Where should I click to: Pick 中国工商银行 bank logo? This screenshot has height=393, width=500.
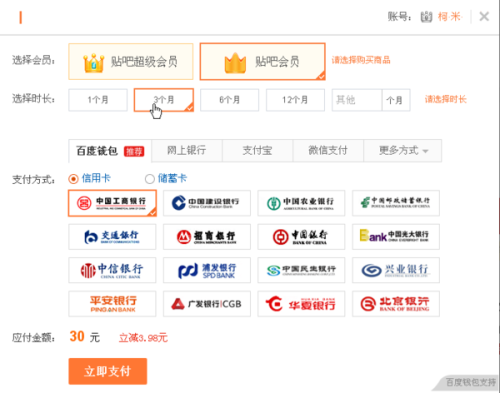(112, 203)
